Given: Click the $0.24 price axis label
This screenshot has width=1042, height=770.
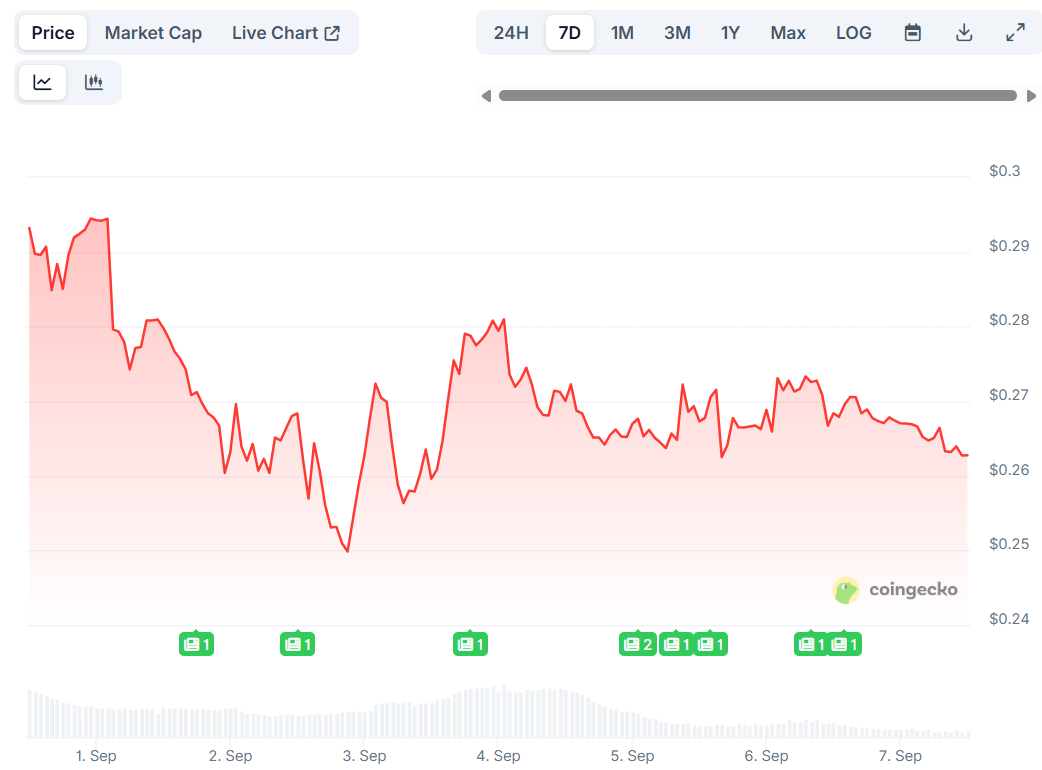Looking at the screenshot, I should (1009, 619).
